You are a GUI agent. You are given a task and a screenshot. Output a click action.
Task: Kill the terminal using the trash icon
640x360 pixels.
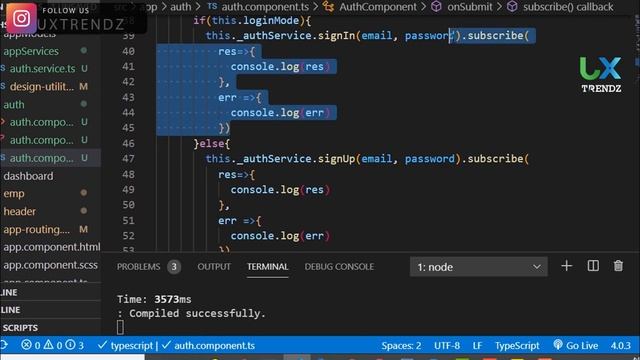point(618,266)
